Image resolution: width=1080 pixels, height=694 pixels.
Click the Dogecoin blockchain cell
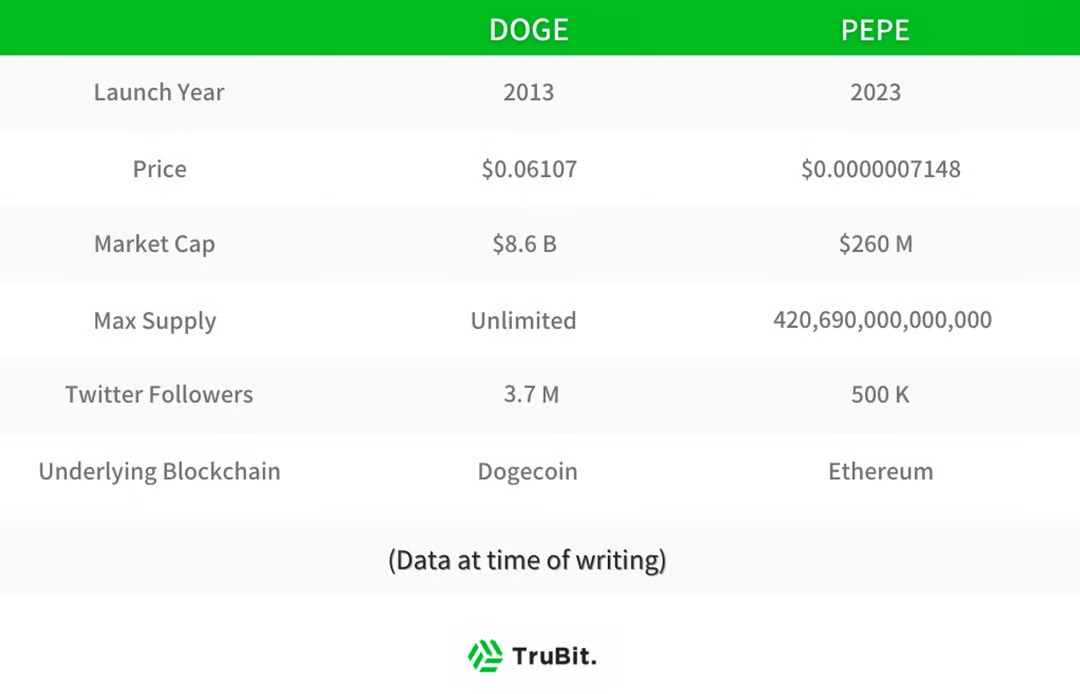tap(528, 472)
